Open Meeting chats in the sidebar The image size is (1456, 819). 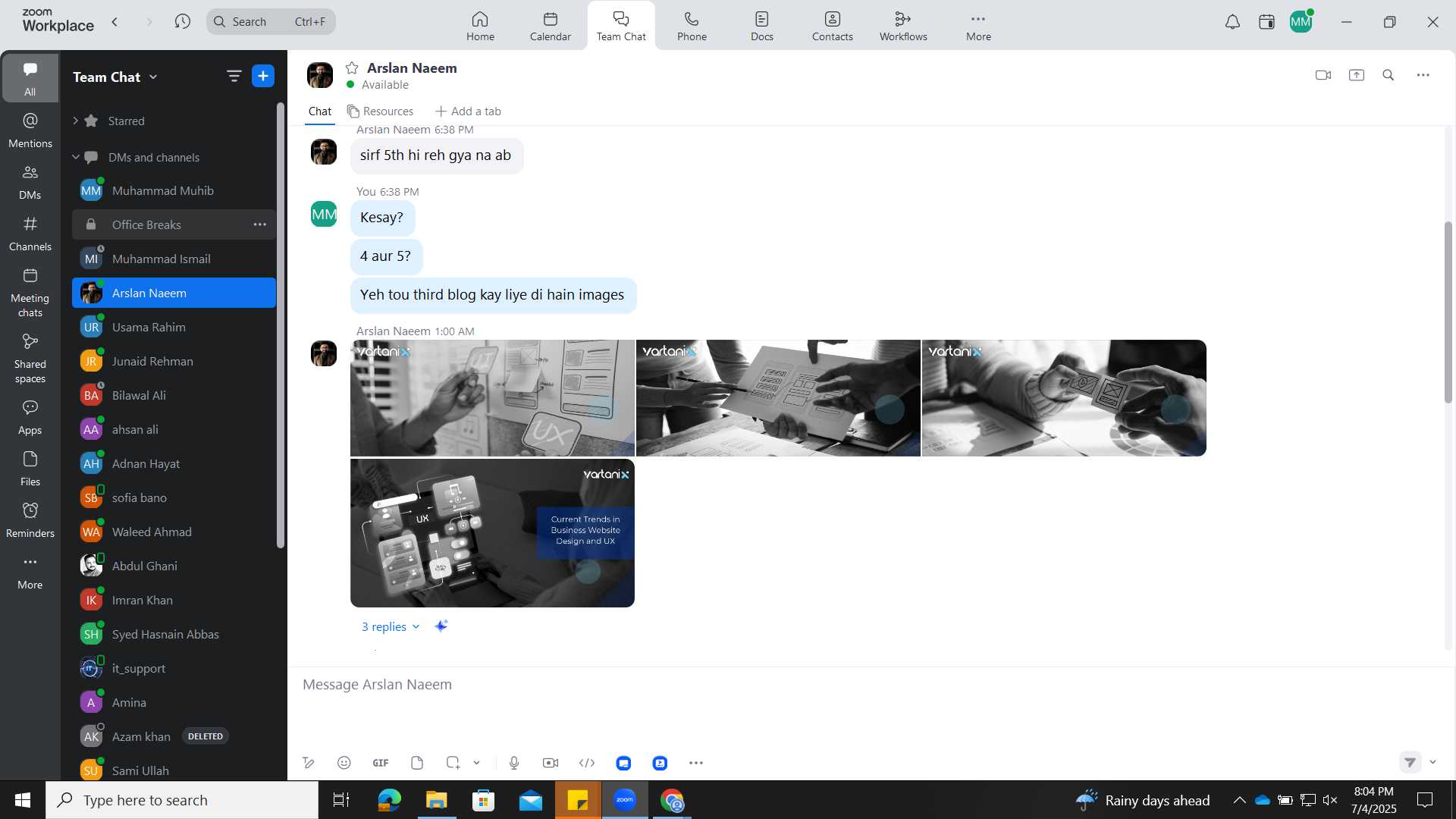[x=30, y=293]
